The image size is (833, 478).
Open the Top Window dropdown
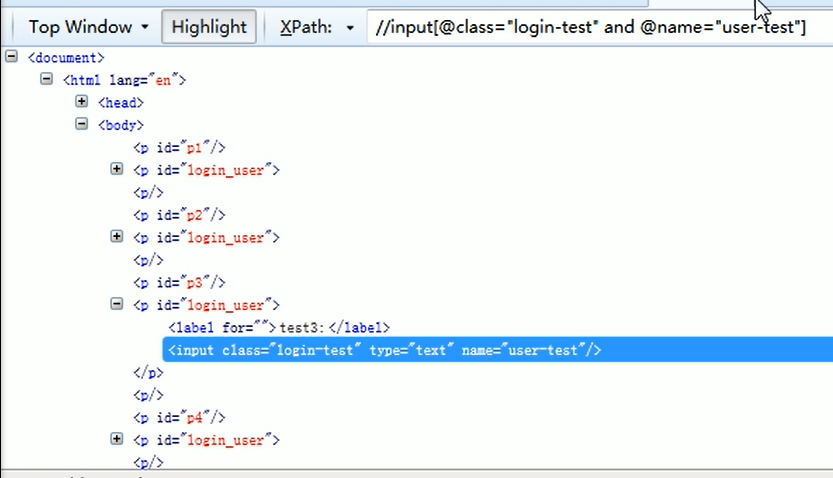coord(88,27)
